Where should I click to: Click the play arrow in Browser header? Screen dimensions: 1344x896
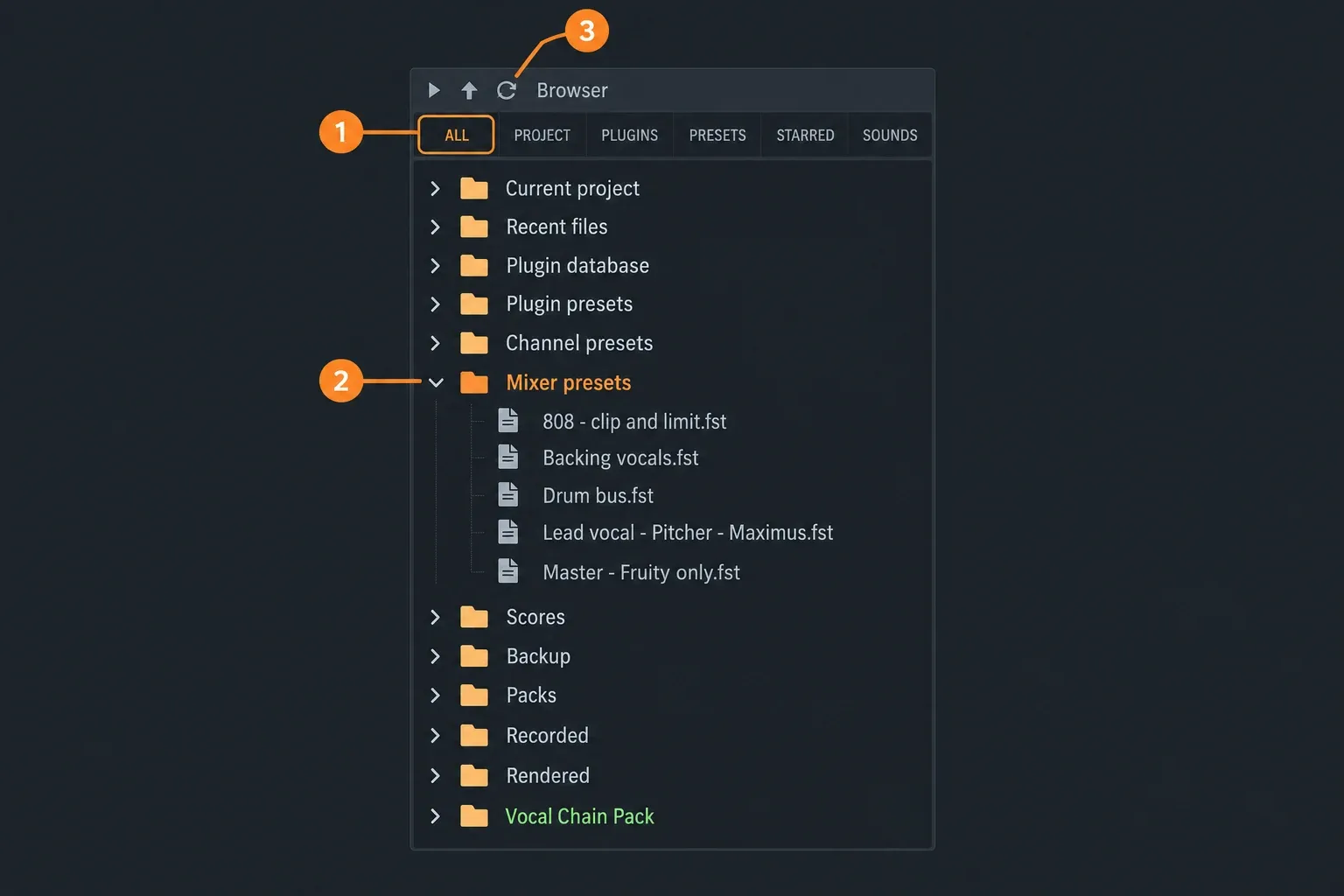[x=434, y=90]
